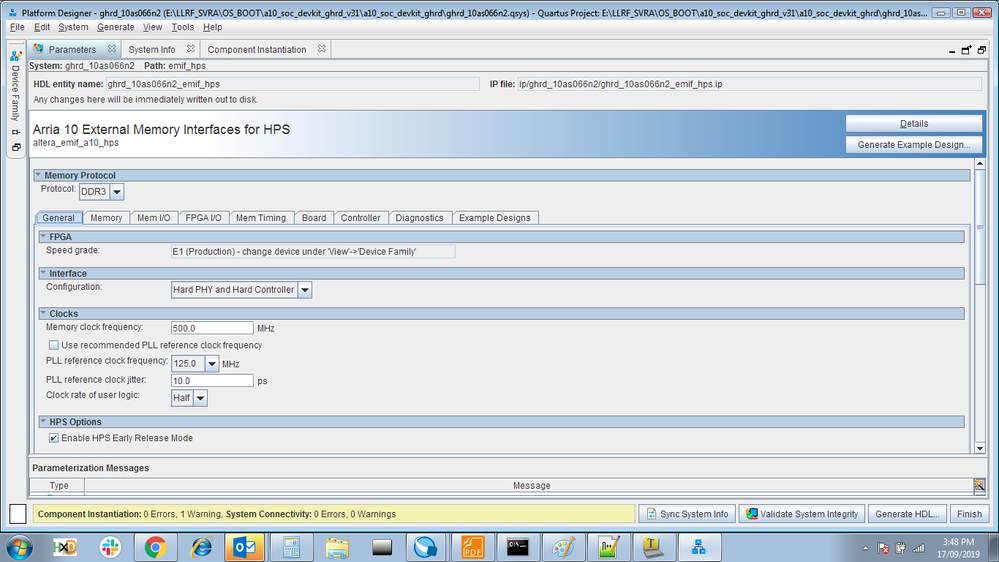Click the detach panel icon at top right
Viewport: 999px width, 562px height.
(x=967, y=50)
